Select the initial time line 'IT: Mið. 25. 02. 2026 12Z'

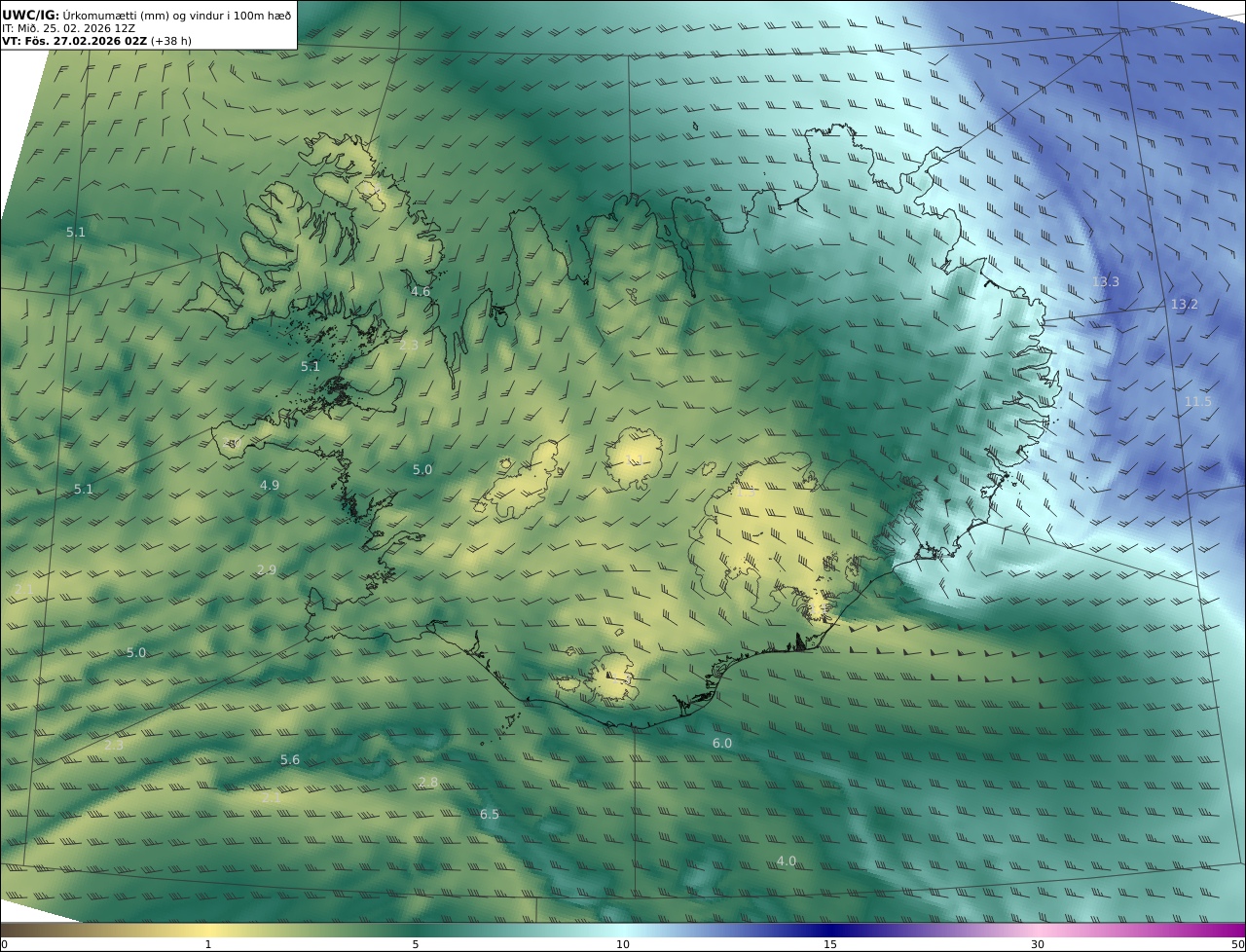click(68, 28)
